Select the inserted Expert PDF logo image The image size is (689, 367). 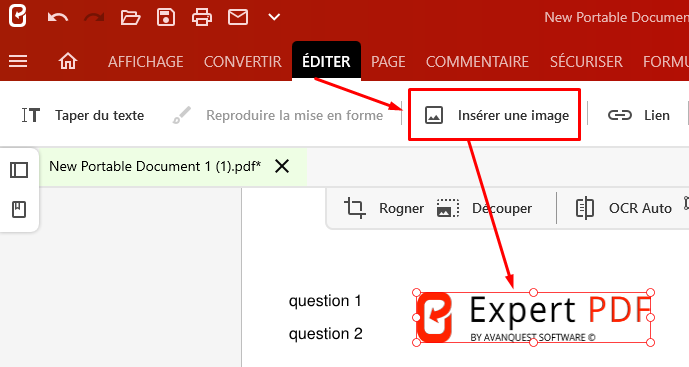click(x=533, y=317)
